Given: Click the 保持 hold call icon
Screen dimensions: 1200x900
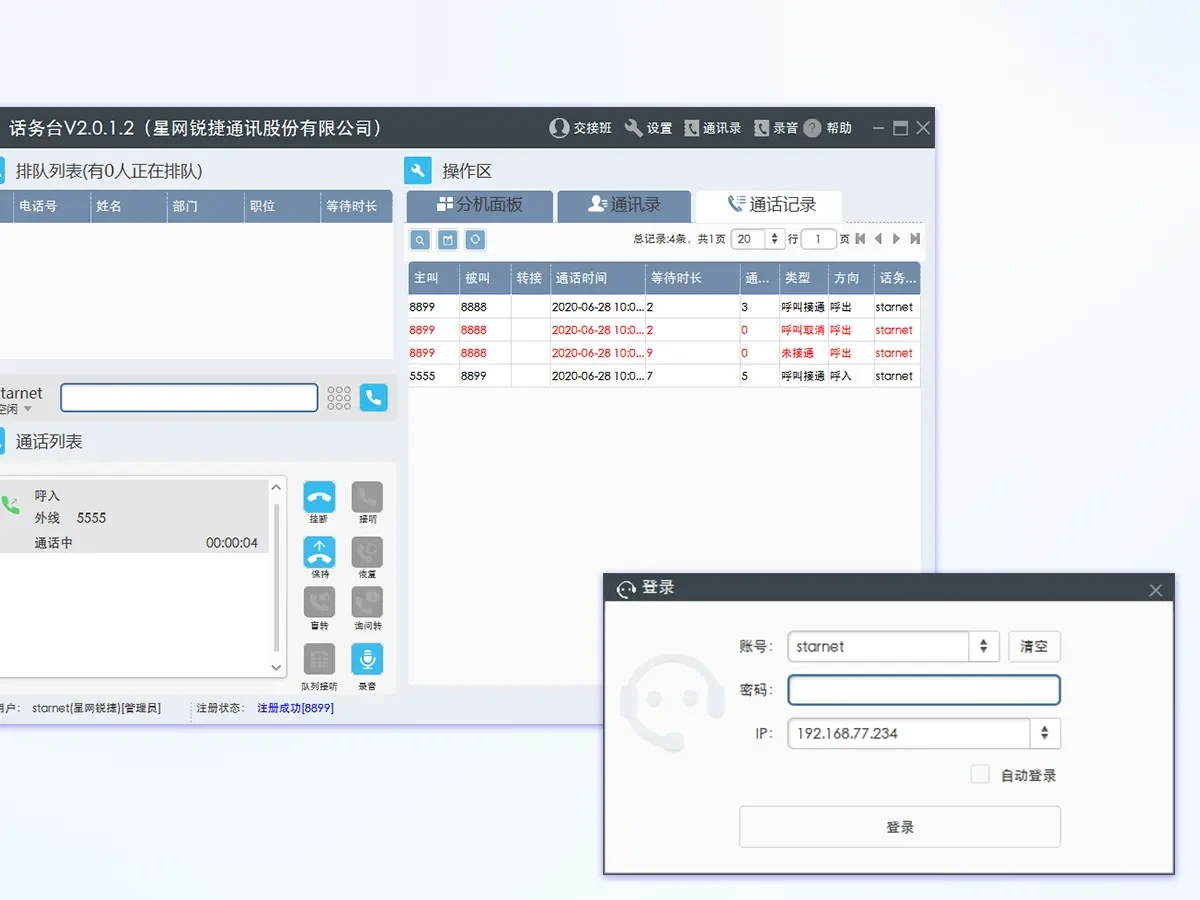Looking at the screenshot, I should (x=319, y=552).
